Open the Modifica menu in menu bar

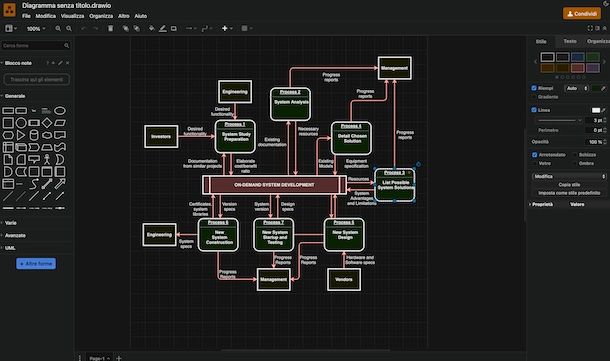point(46,16)
